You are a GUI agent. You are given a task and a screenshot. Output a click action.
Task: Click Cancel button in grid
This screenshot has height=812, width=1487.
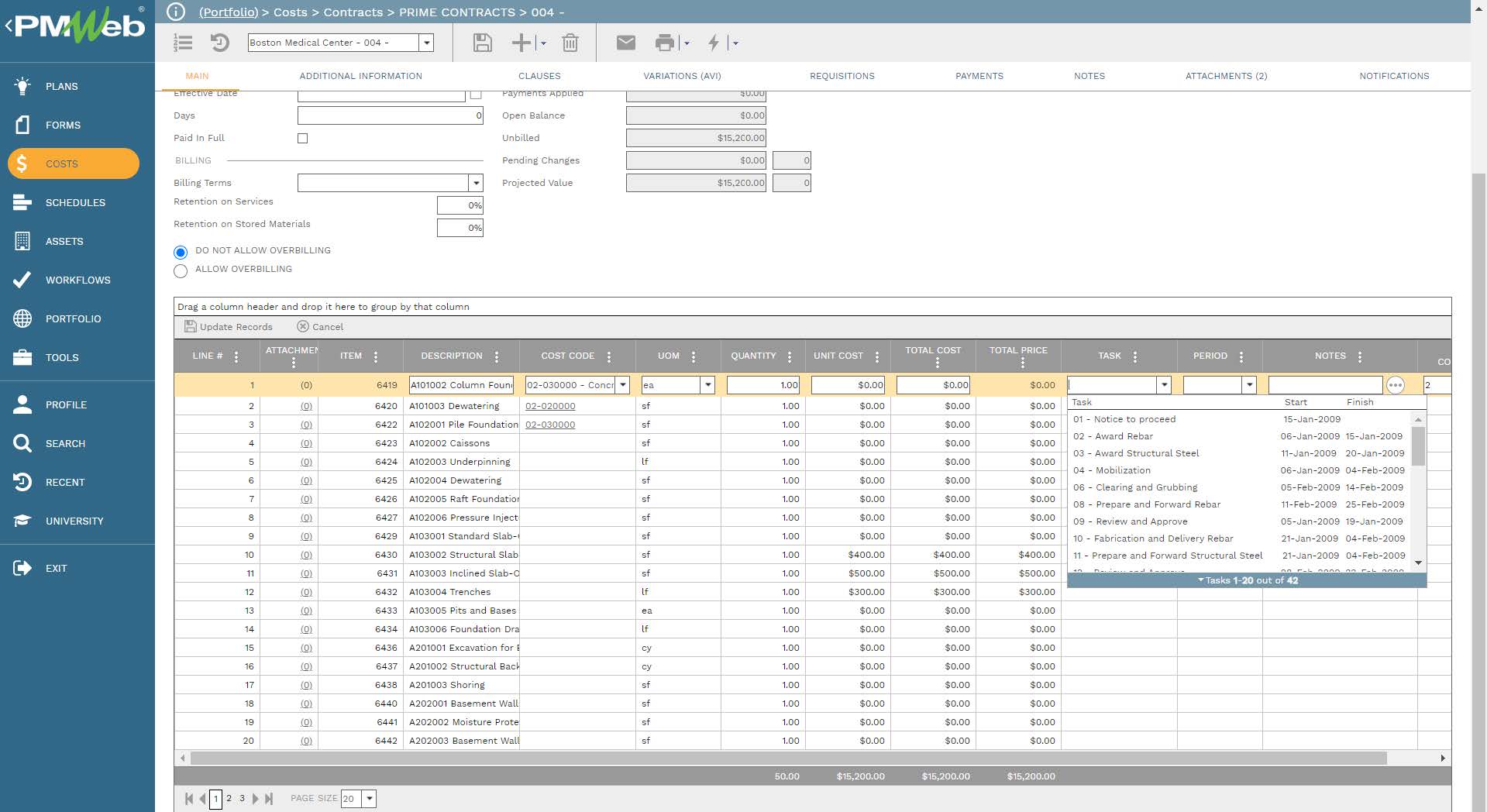[320, 327]
